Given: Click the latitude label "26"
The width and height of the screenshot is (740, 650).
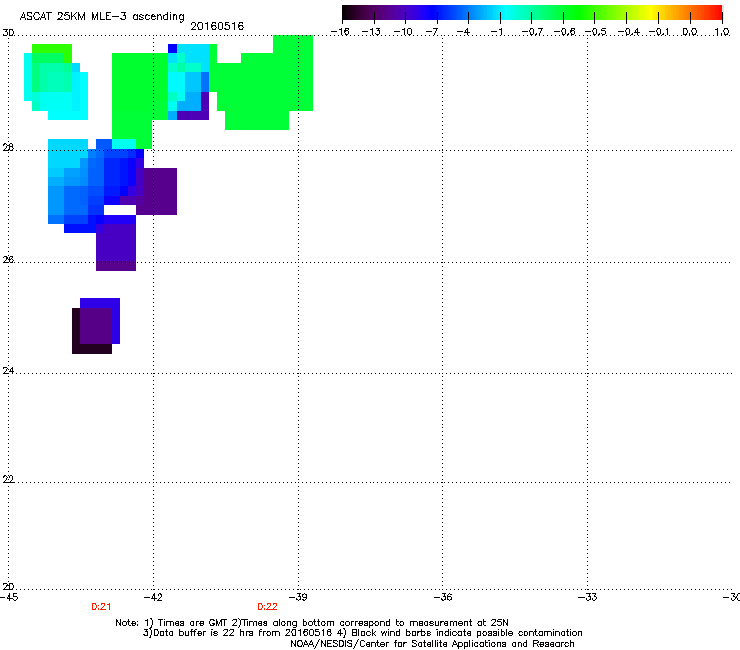Looking at the screenshot, I should [8, 259].
